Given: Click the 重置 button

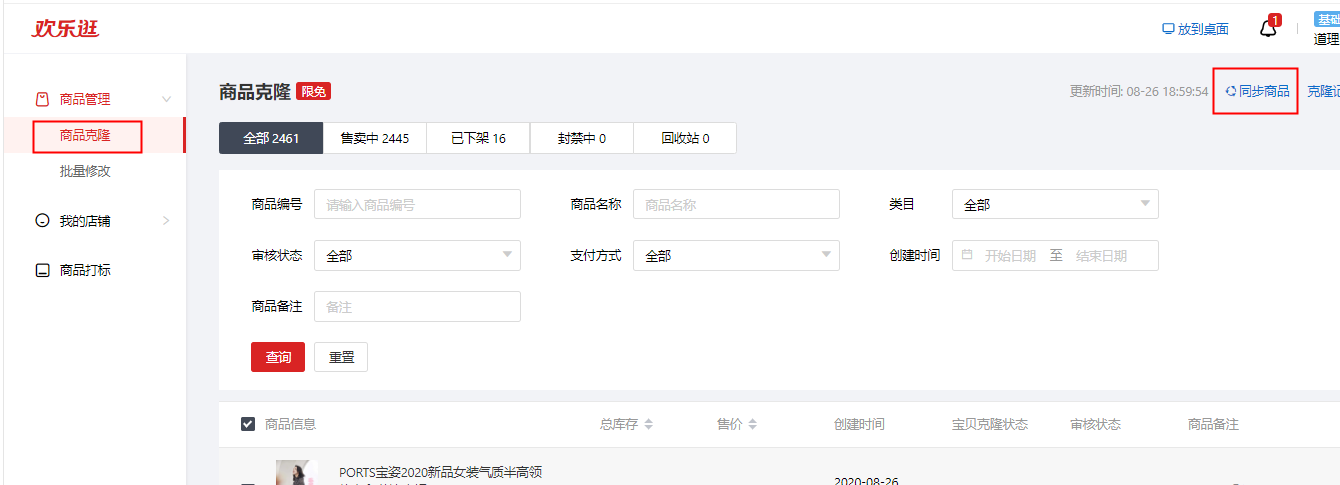Looking at the screenshot, I should (x=341, y=357).
